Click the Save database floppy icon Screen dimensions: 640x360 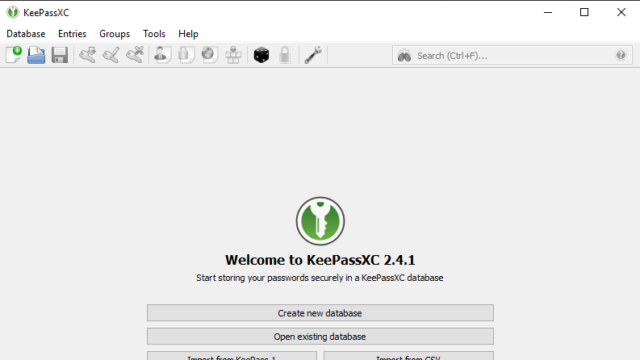(x=60, y=55)
